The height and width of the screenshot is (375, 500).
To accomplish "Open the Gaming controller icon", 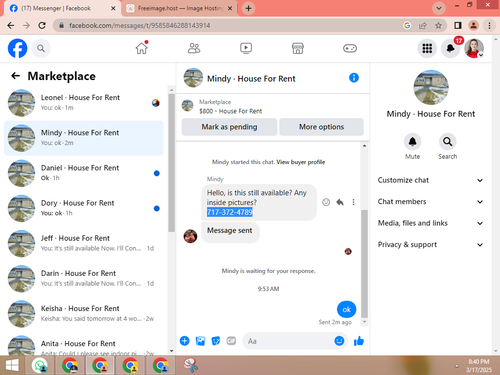I will point(350,48).
